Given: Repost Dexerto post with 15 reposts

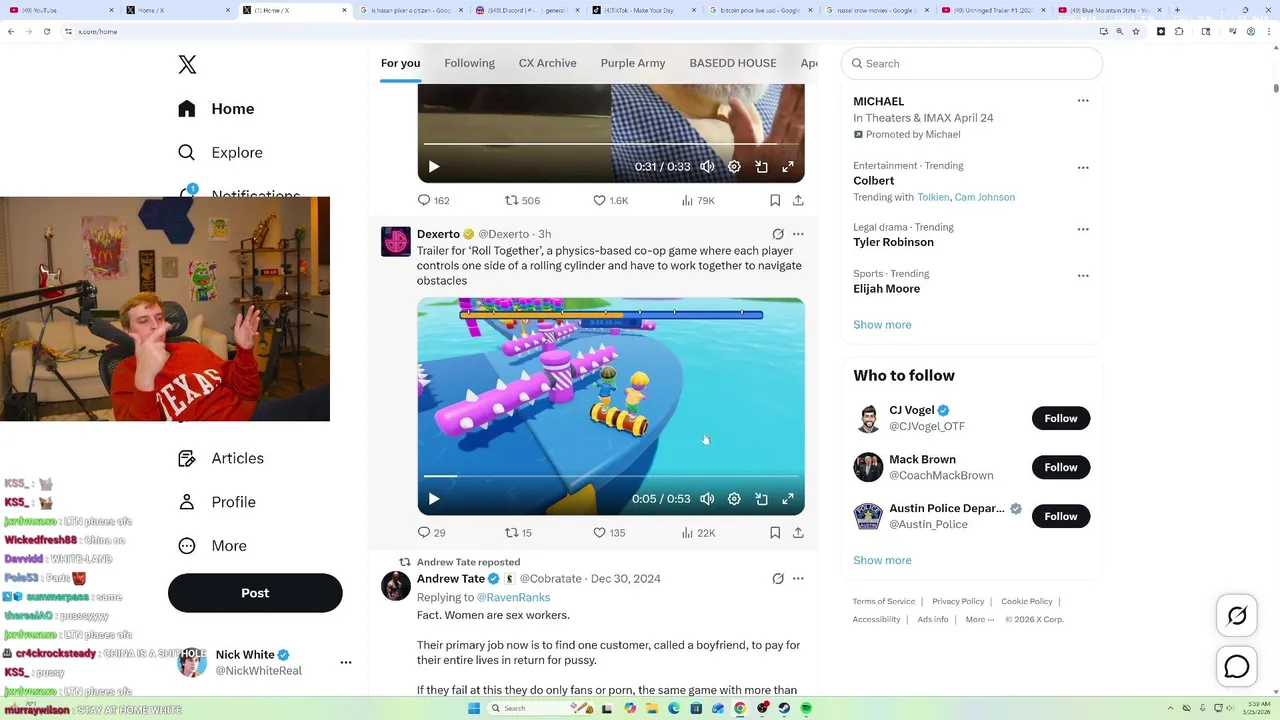Looking at the screenshot, I should point(518,533).
